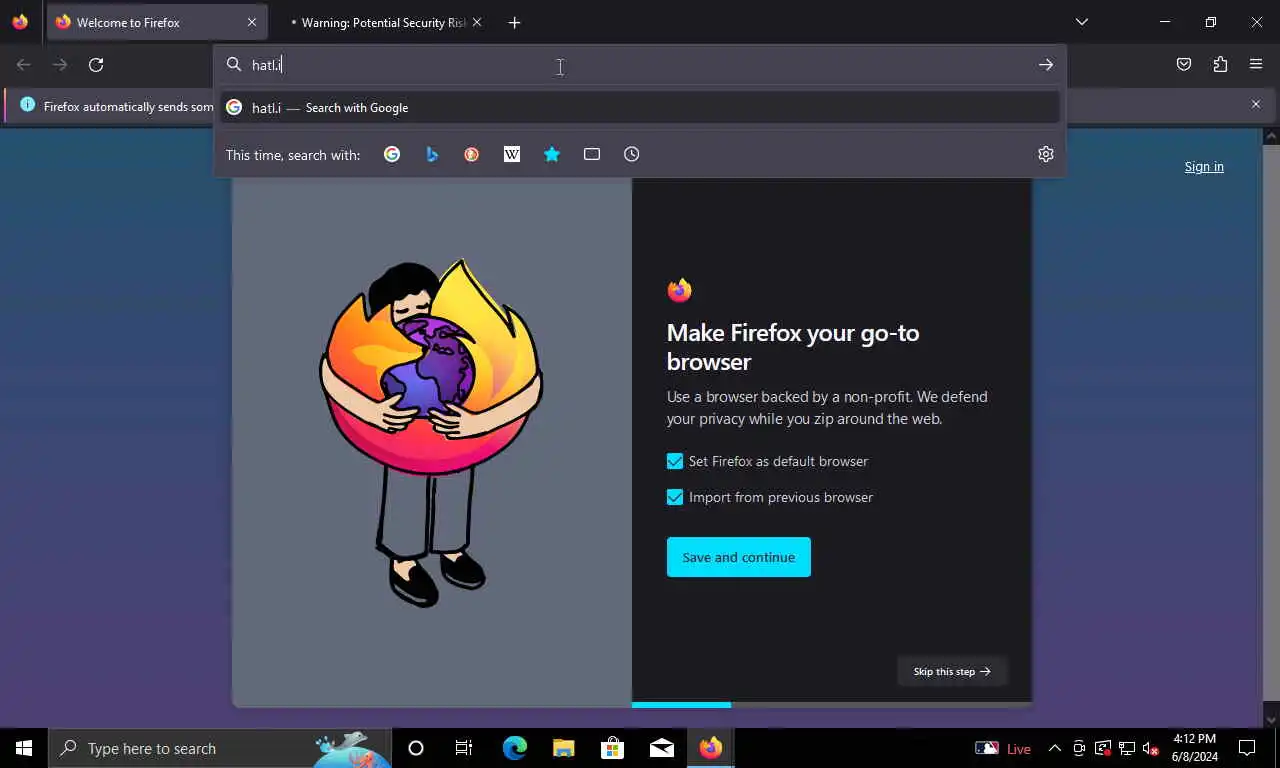Open File Explorer from taskbar

[x=564, y=748]
